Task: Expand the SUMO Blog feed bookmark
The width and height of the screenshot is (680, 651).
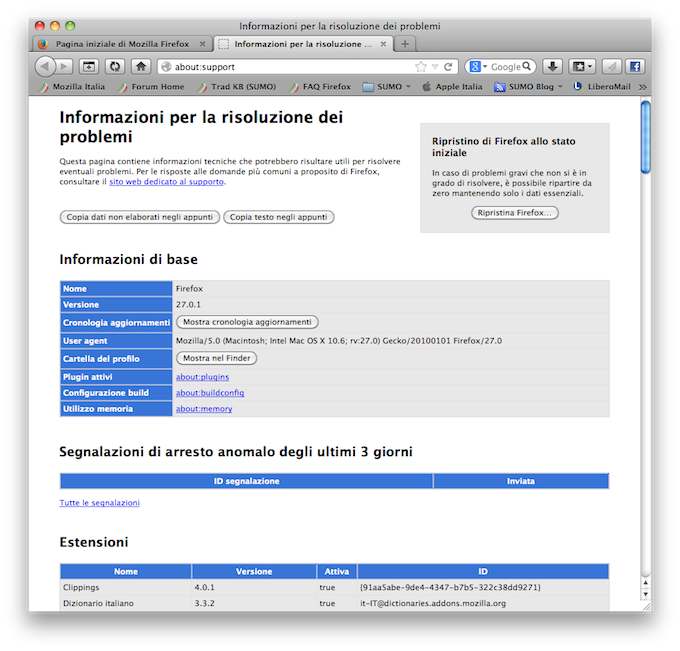Action: click(x=528, y=87)
